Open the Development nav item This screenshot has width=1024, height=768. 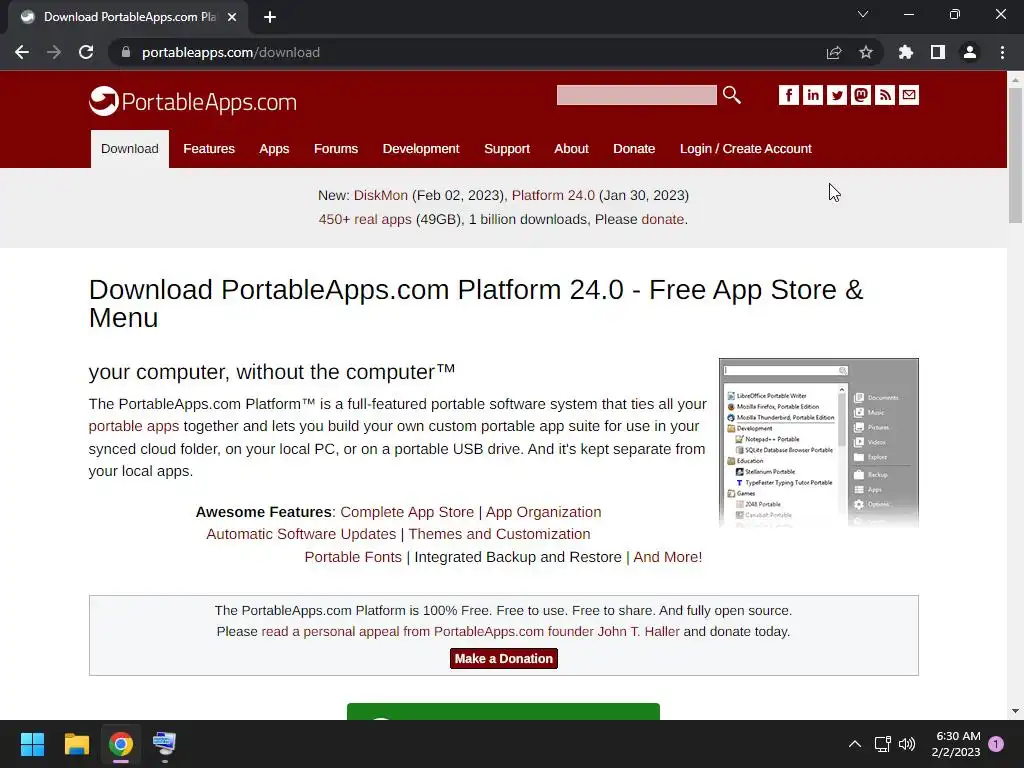pos(421,149)
